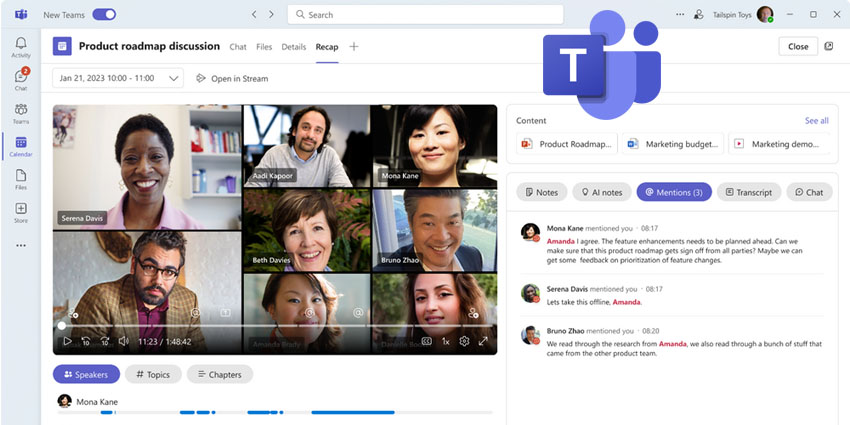Mute the recording volume

pyautogui.click(x=124, y=341)
